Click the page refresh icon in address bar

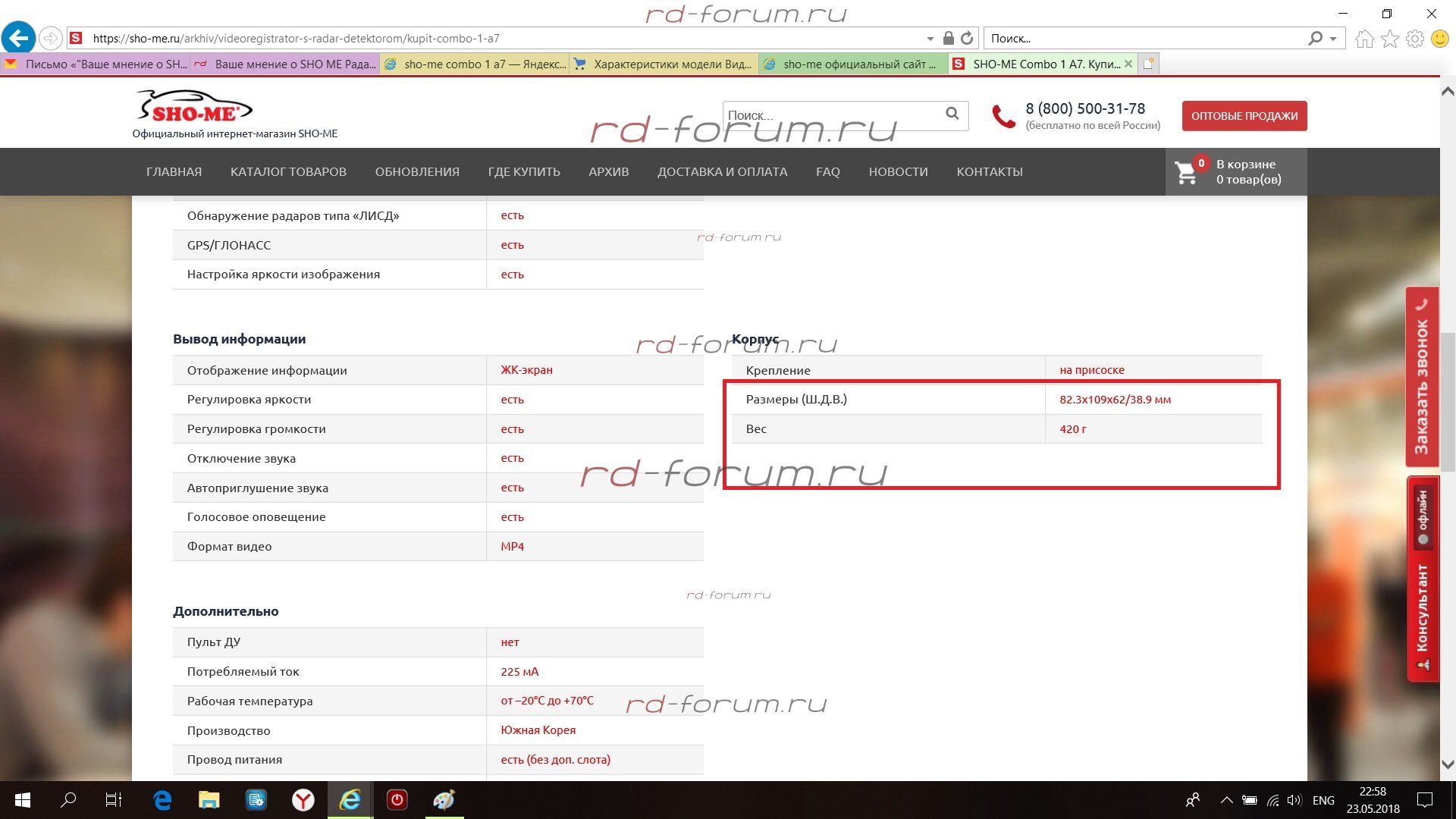pyautogui.click(x=967, y=38)
